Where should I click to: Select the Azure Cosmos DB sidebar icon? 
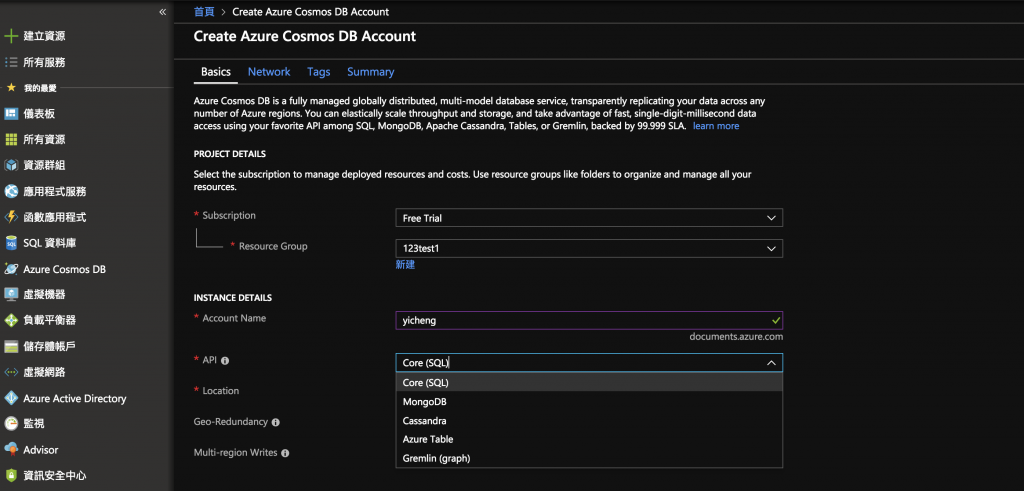(x=12, y=269)
